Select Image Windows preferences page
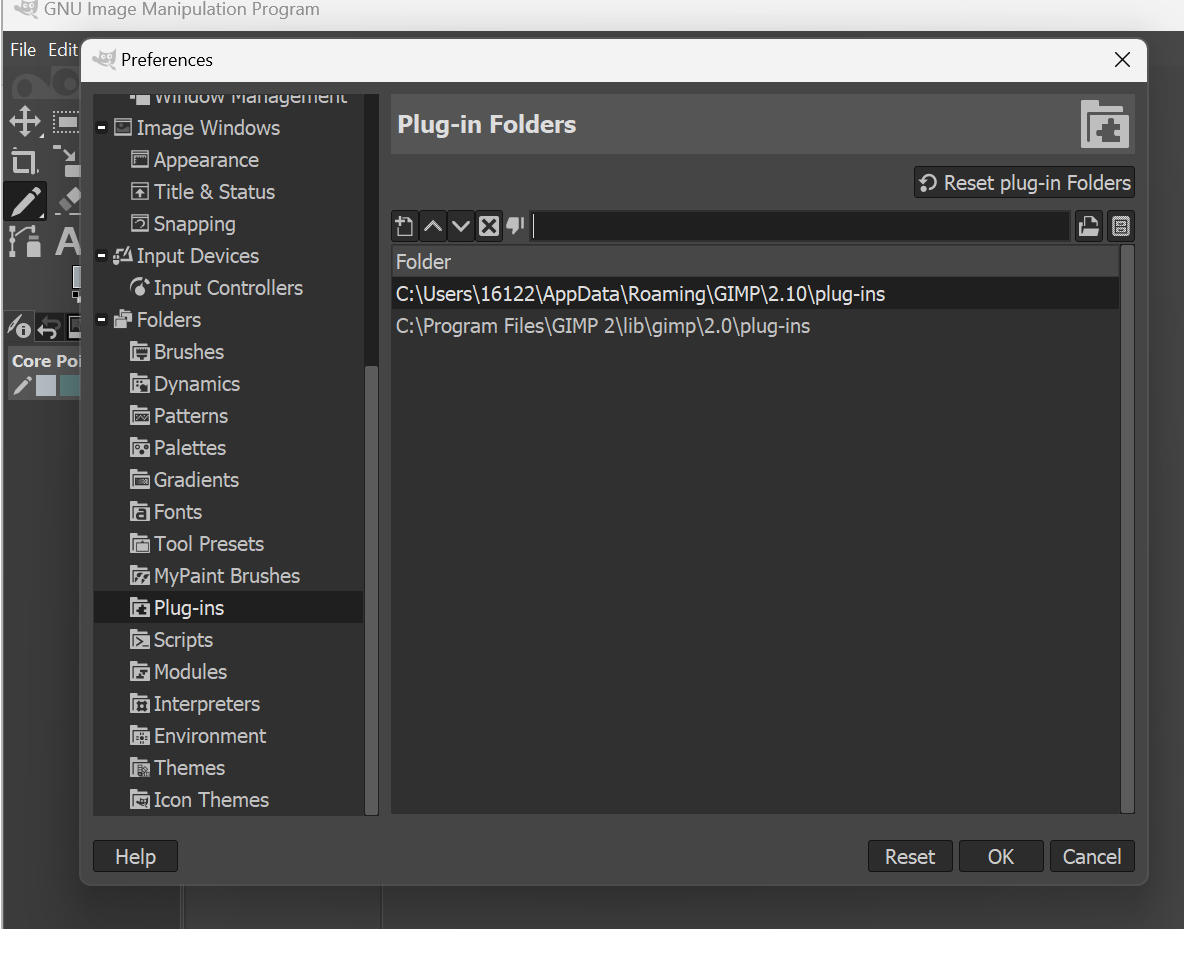 208,128
